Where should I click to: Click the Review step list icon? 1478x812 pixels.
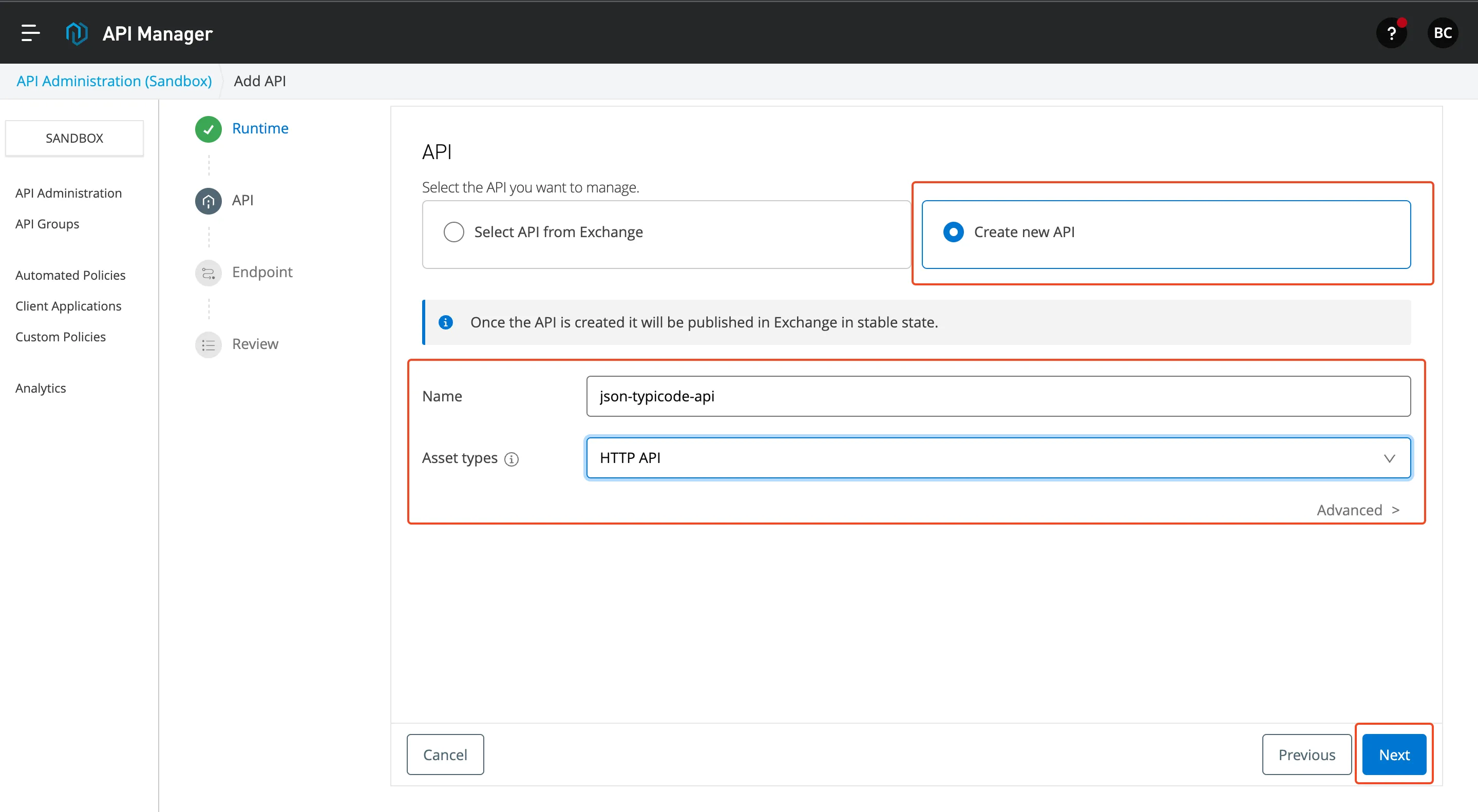pyautogui.click(x=209, y=344)
